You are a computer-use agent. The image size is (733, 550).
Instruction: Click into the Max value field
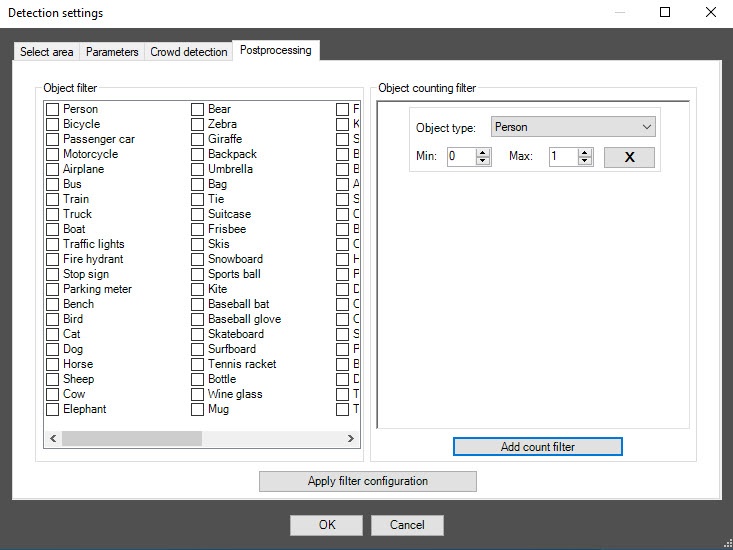(x=562, y=157)
